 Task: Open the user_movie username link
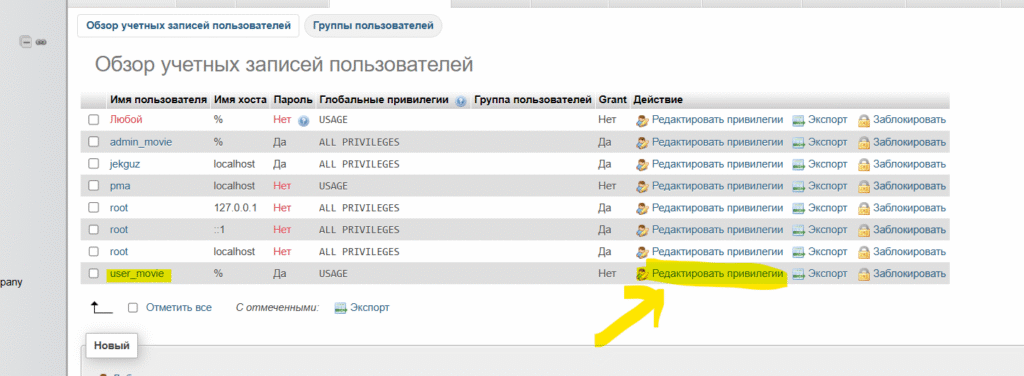pyautogui.click(x=136, y=274)
